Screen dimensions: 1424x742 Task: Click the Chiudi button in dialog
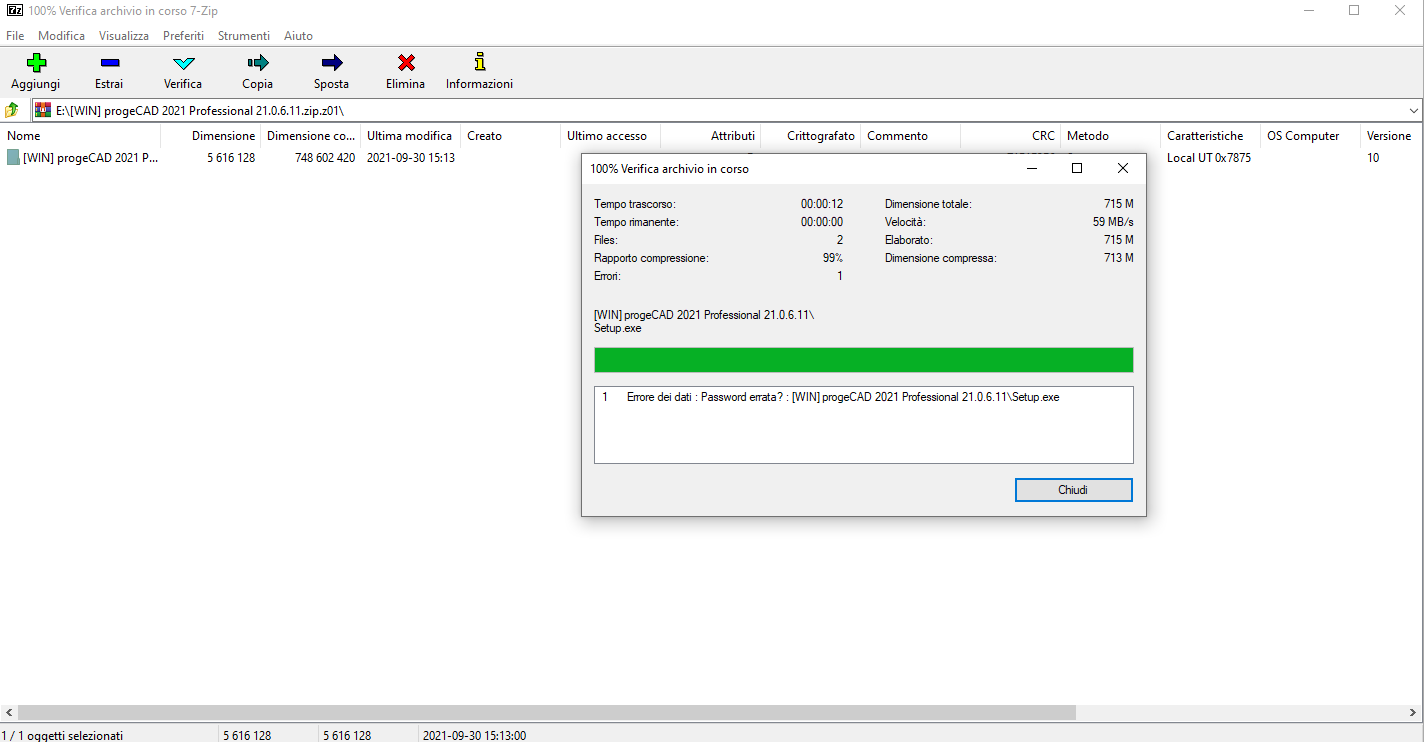click(1073, 490)
